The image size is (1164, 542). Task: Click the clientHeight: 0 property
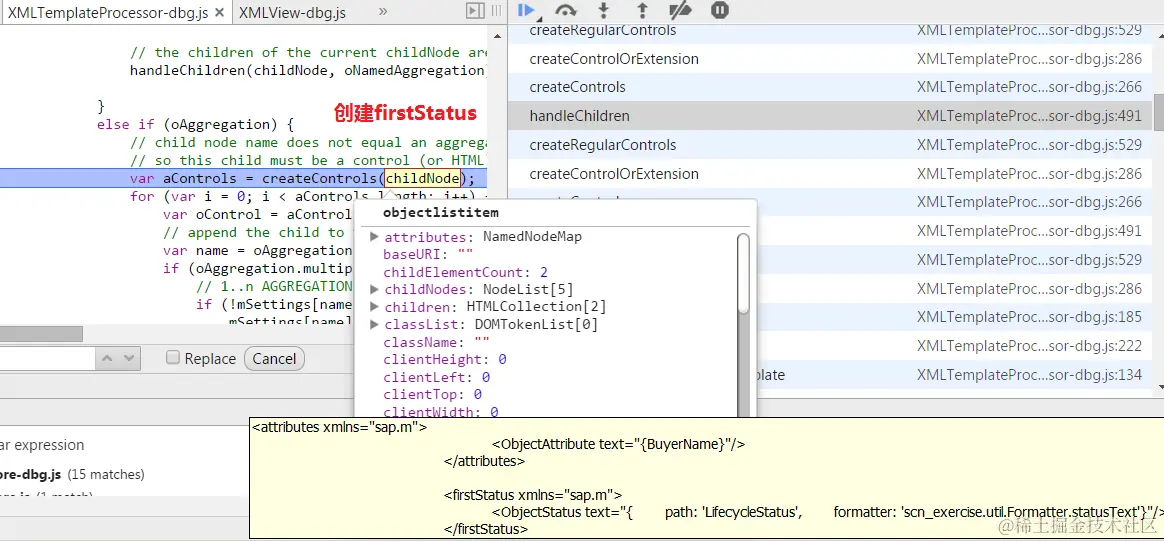(445, 359)
